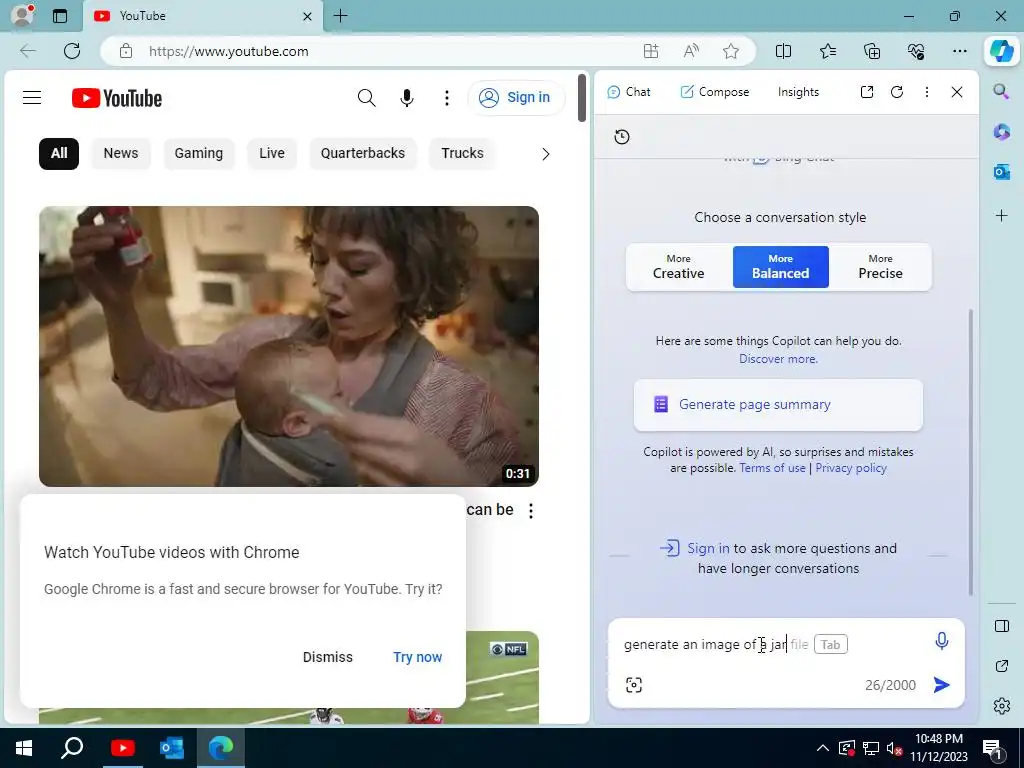Open Edge sidebar settings gear
The height and width of the screenshot is (768, 1024).
click(1002, 706)
